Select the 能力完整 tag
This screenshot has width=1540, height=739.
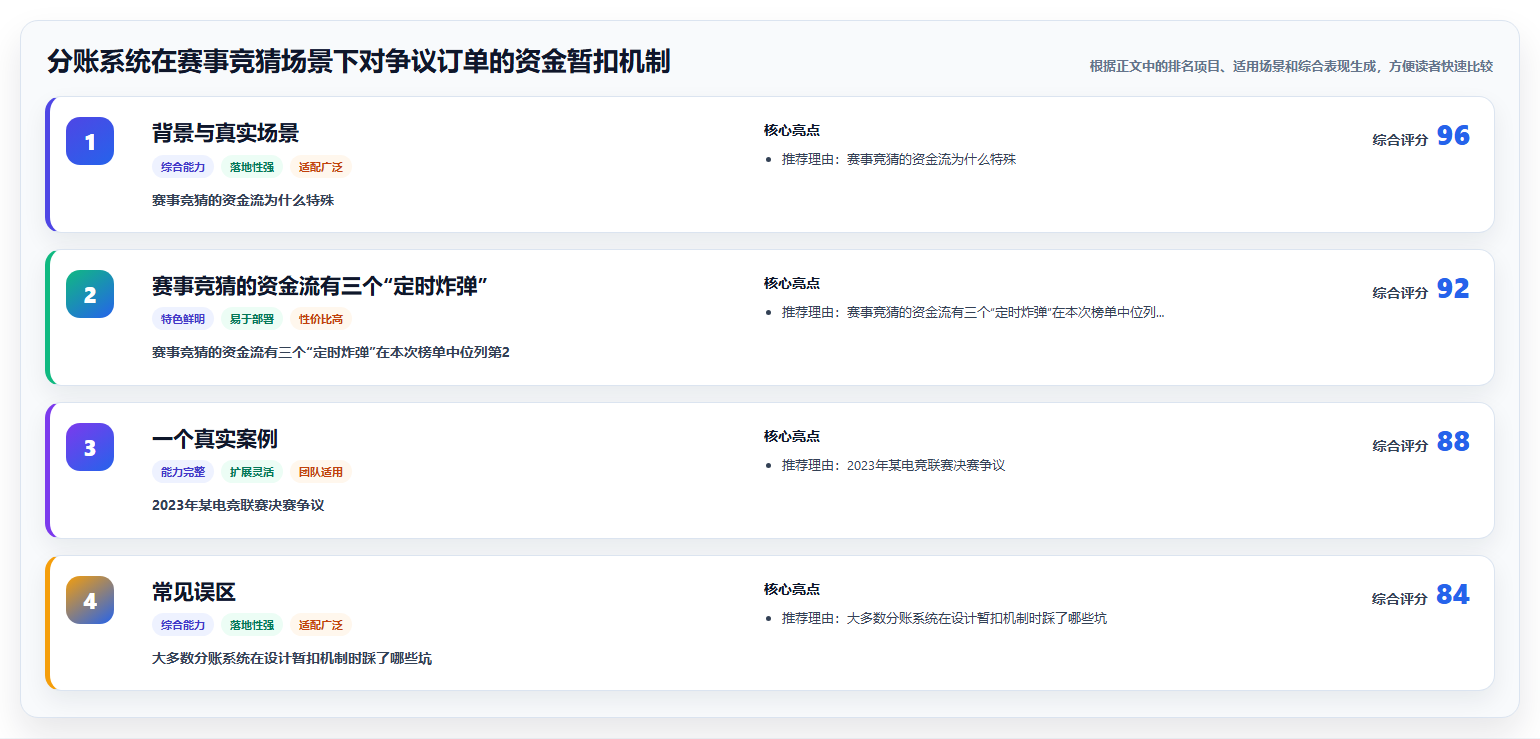(183, 472)
